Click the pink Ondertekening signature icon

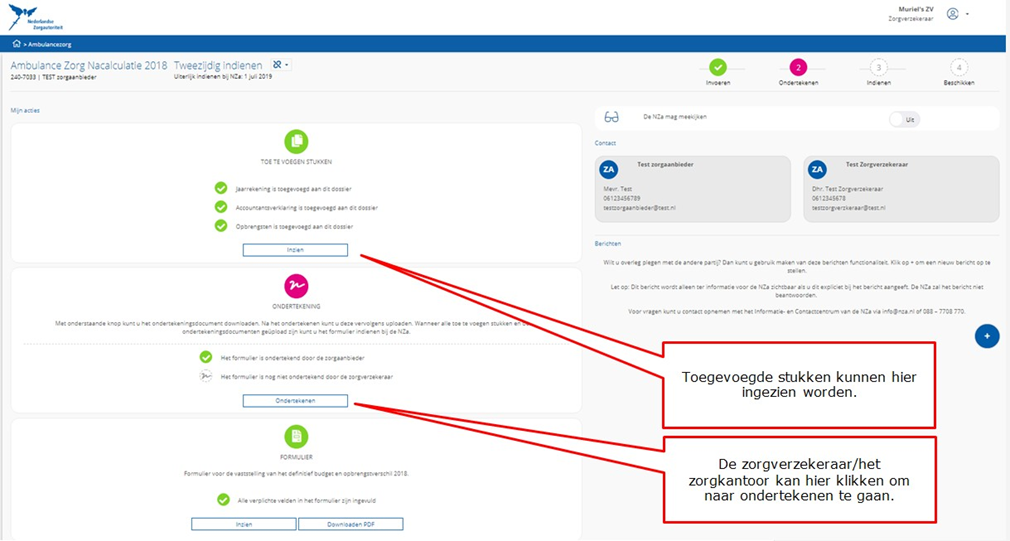[x=296, y=285]
